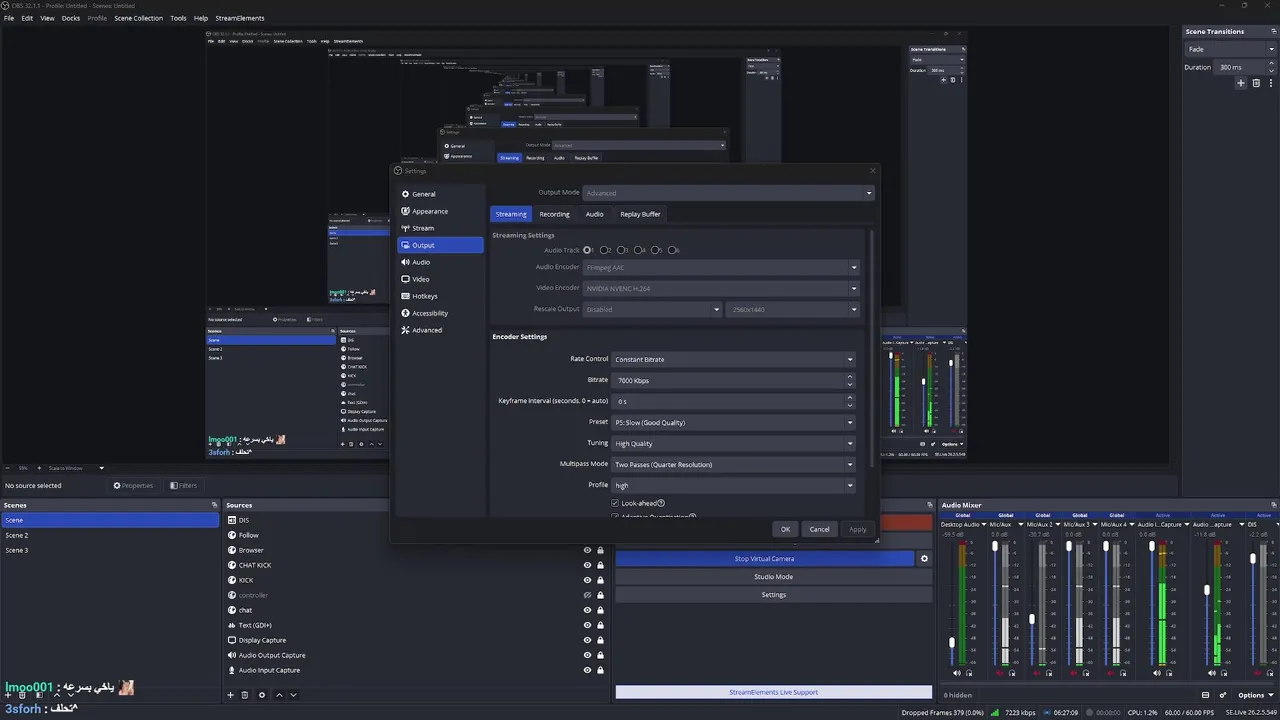This screenshot has height=720, width=1280.
Task: Add a new source in Sources panel
Action: pos(231,695)
